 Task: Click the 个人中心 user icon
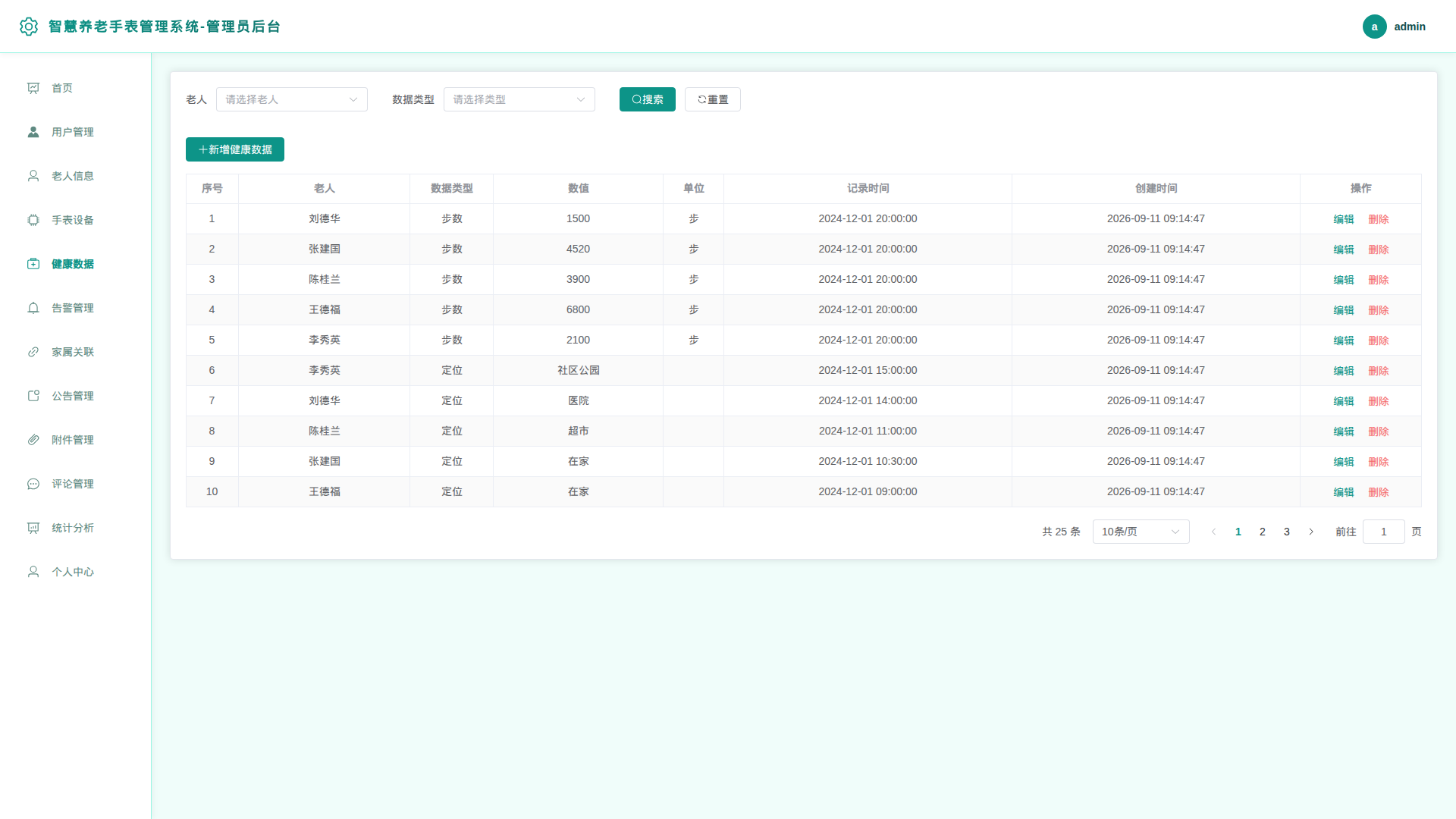click(33, 572)
